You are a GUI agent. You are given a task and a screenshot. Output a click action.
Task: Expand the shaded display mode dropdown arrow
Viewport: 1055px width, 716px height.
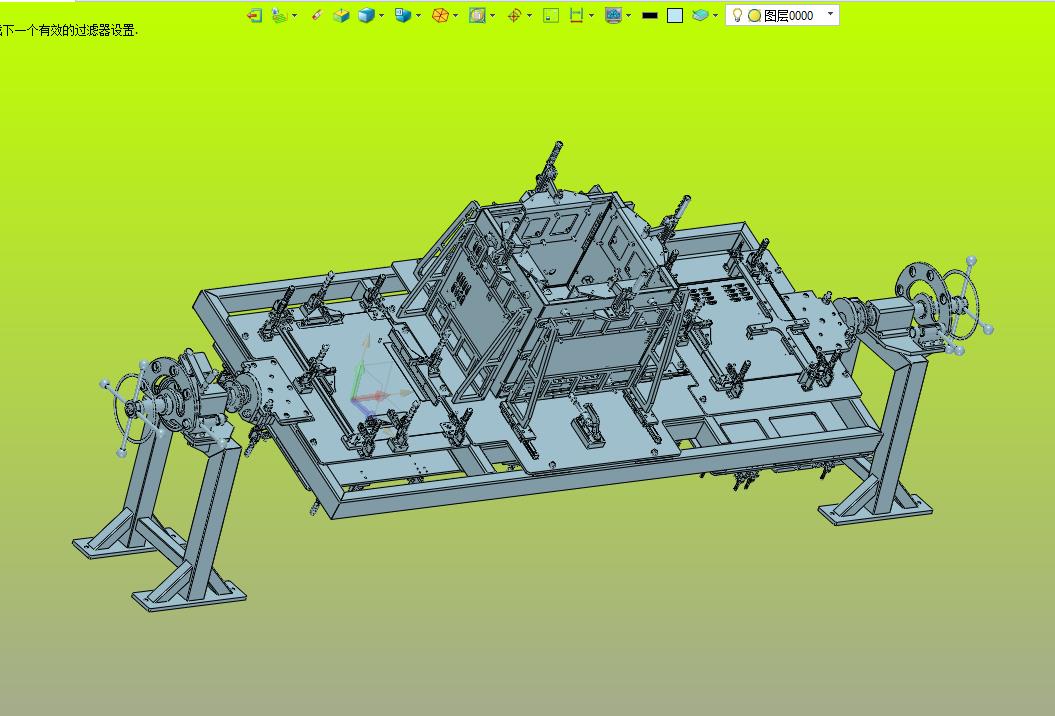[x=381, y=15]
